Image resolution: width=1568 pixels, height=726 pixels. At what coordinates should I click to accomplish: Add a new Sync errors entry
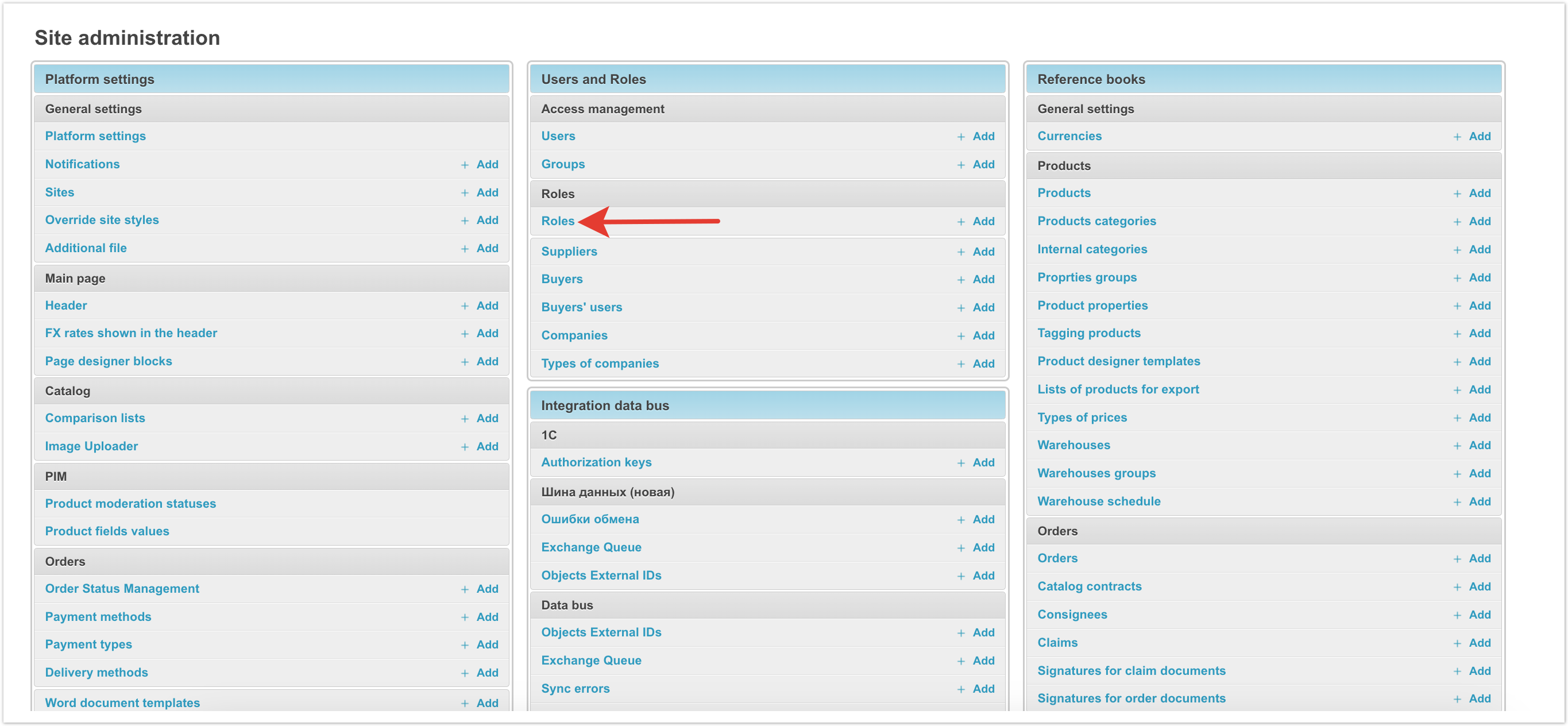click(982, 689)
